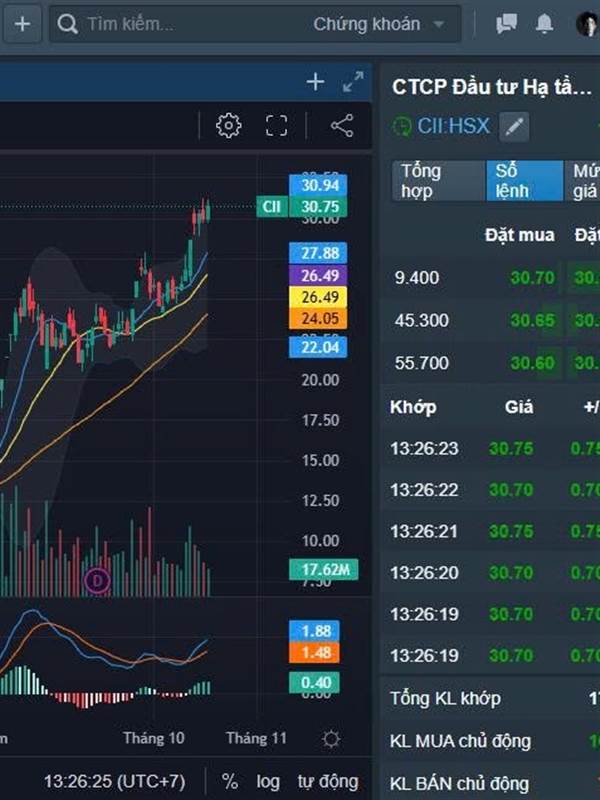The height and width of the screenshot is (800, 600).
Task: Expand chart panel with diagonal arrows icon
Action: (x=353, y=82)
